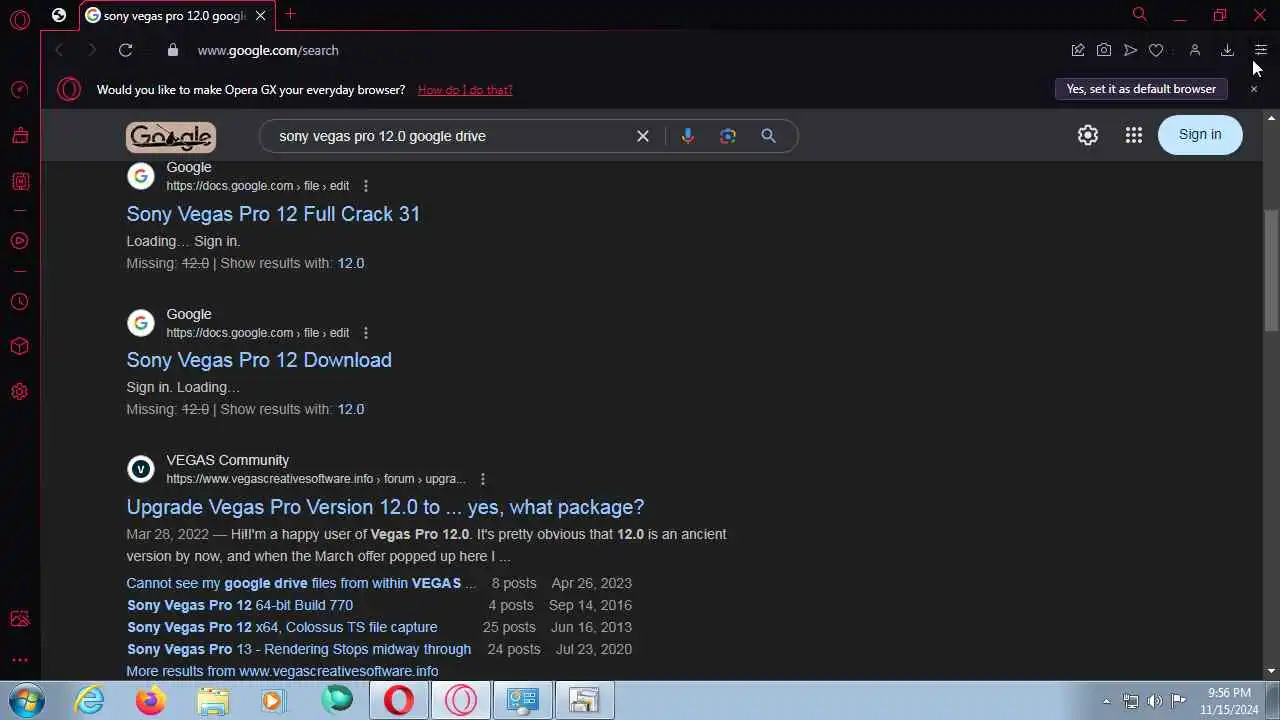Open GX Control speedometer in sidebar

click(19, 90)
